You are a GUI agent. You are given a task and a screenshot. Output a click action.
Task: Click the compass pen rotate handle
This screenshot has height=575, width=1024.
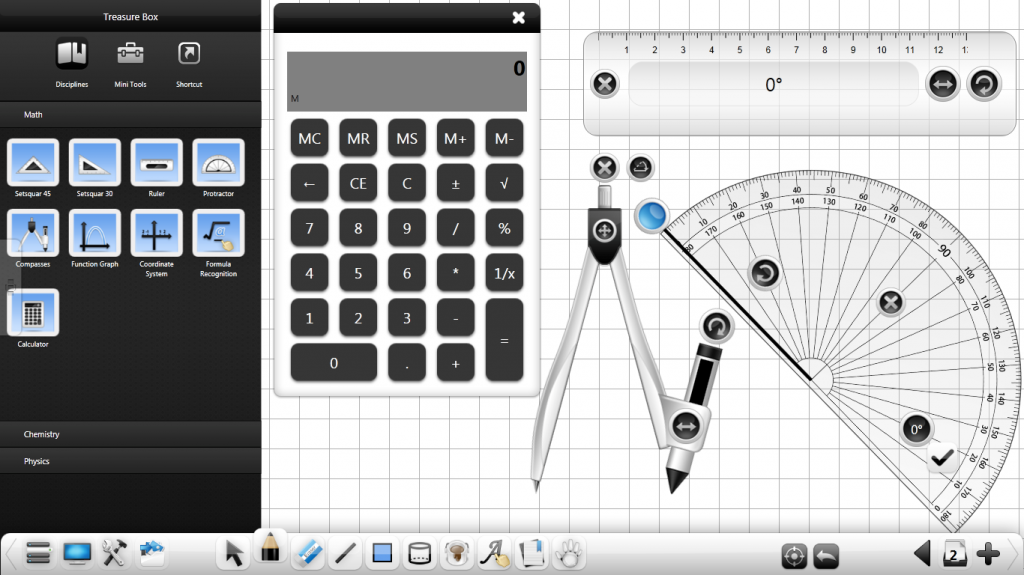(717, 326)
